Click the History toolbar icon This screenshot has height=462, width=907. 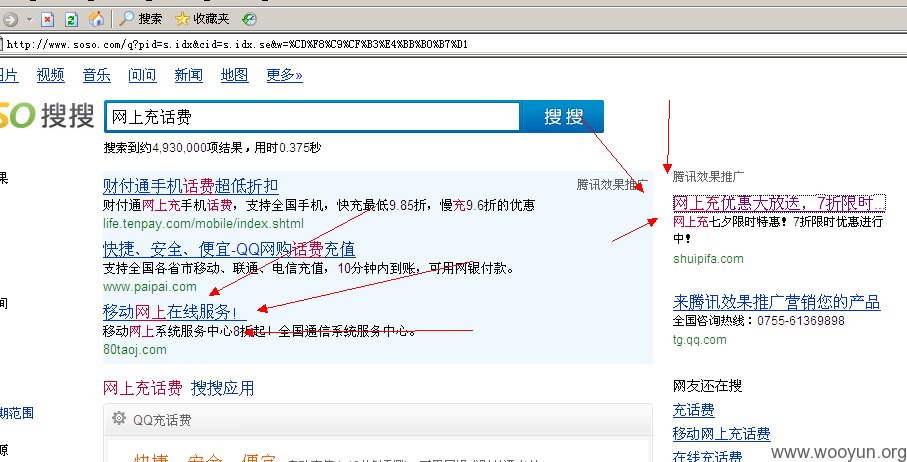point(249,19)
